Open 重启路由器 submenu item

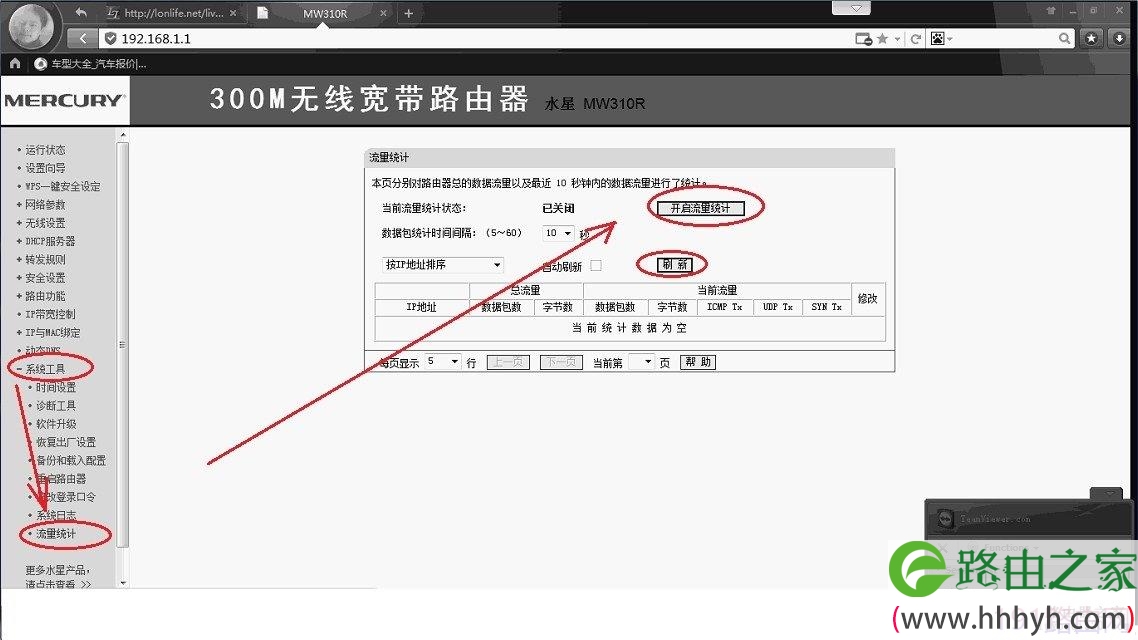click(x=61, y=479)
